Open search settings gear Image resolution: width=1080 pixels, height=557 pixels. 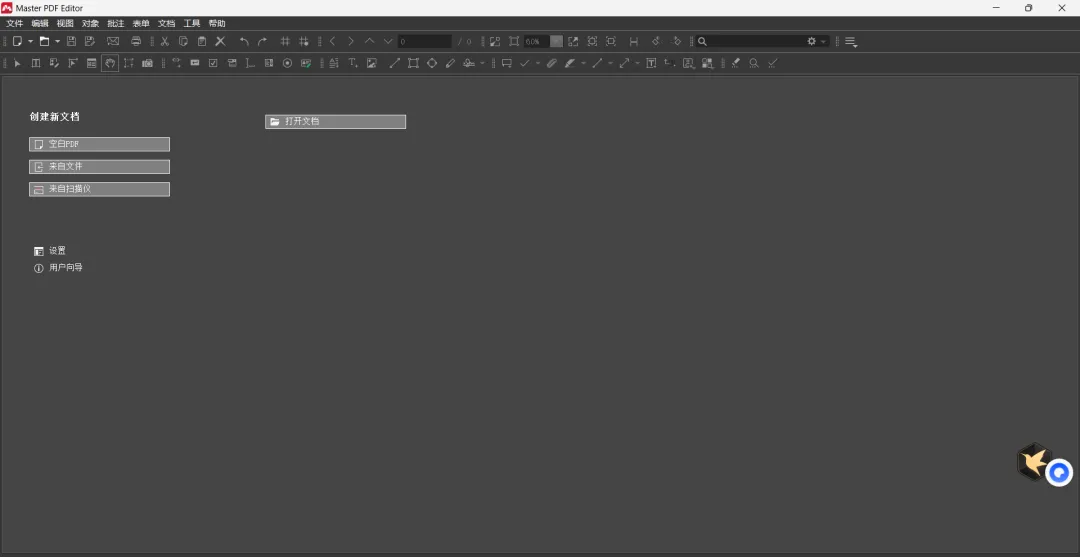812,41
